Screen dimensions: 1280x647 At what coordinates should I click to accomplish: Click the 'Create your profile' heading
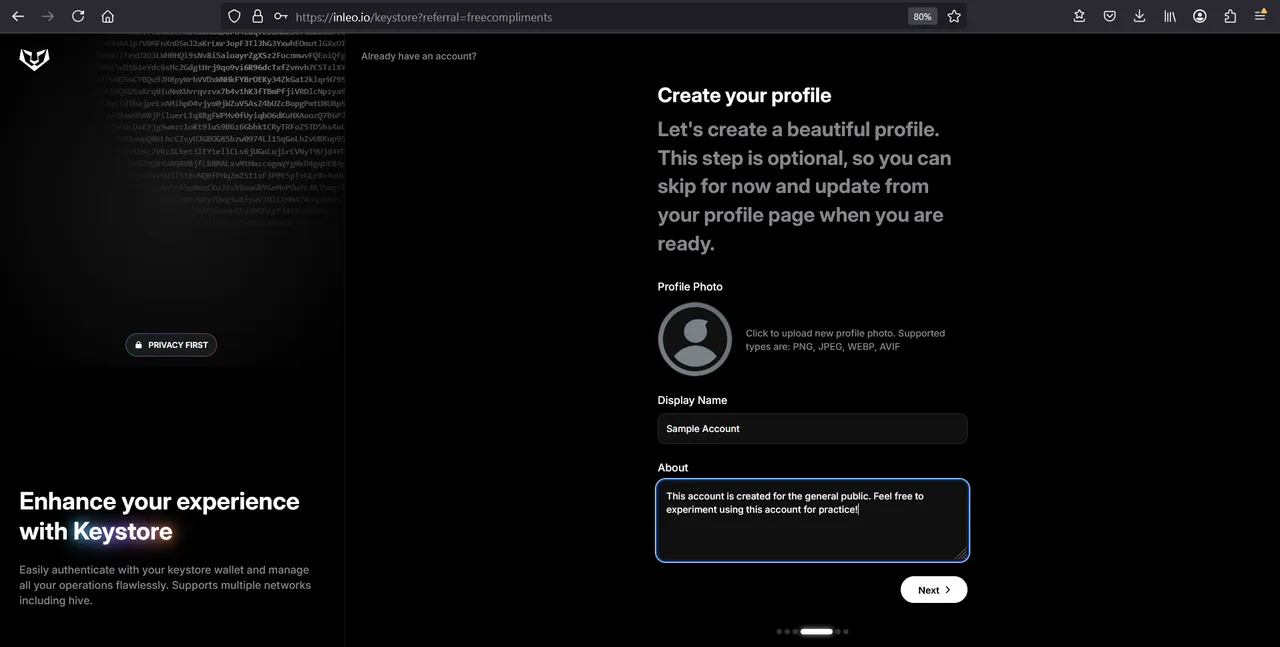[x=744, y=96]
